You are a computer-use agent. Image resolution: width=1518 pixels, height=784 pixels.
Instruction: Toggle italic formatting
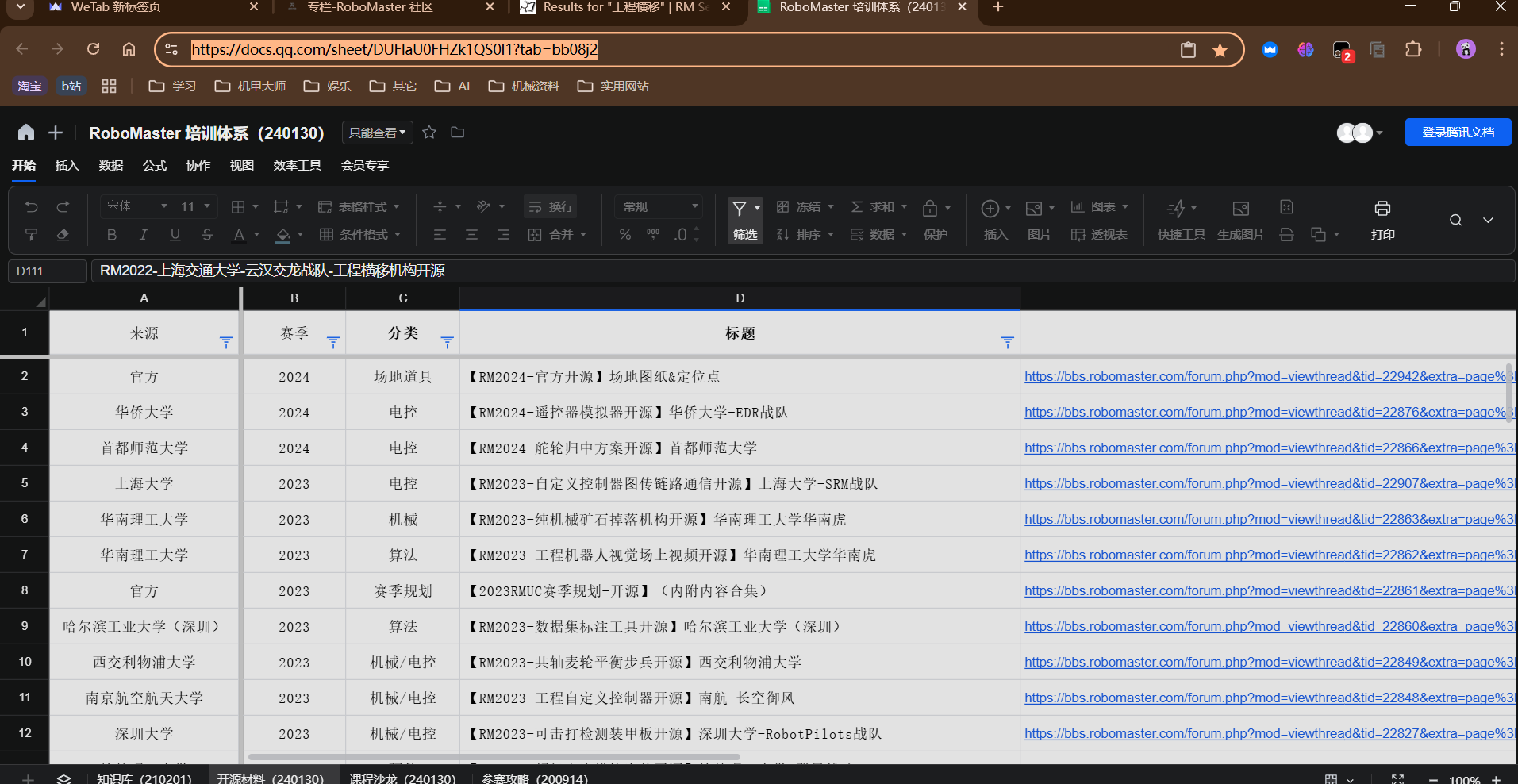point(144,235)
